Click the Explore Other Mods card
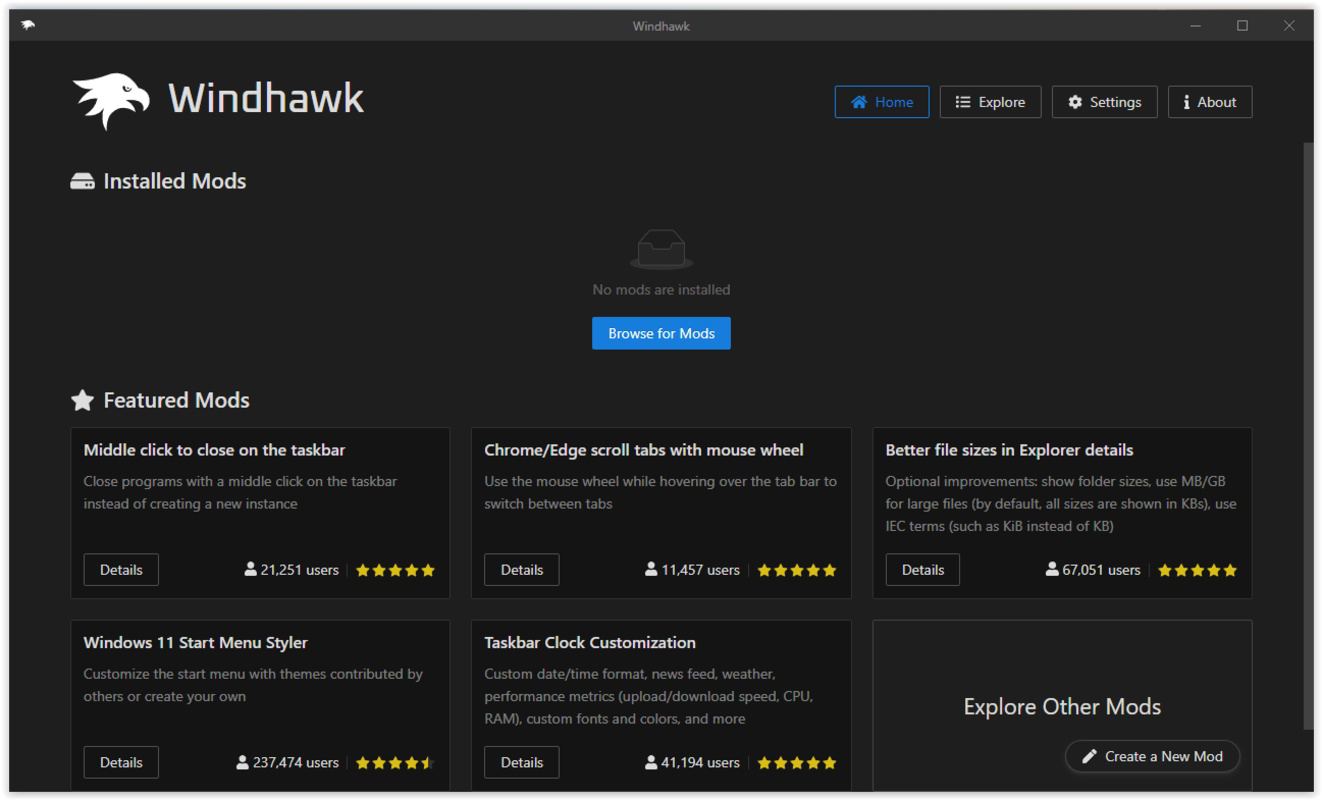Screen dimensions: 1322x800 click(x=1062, y=706)
